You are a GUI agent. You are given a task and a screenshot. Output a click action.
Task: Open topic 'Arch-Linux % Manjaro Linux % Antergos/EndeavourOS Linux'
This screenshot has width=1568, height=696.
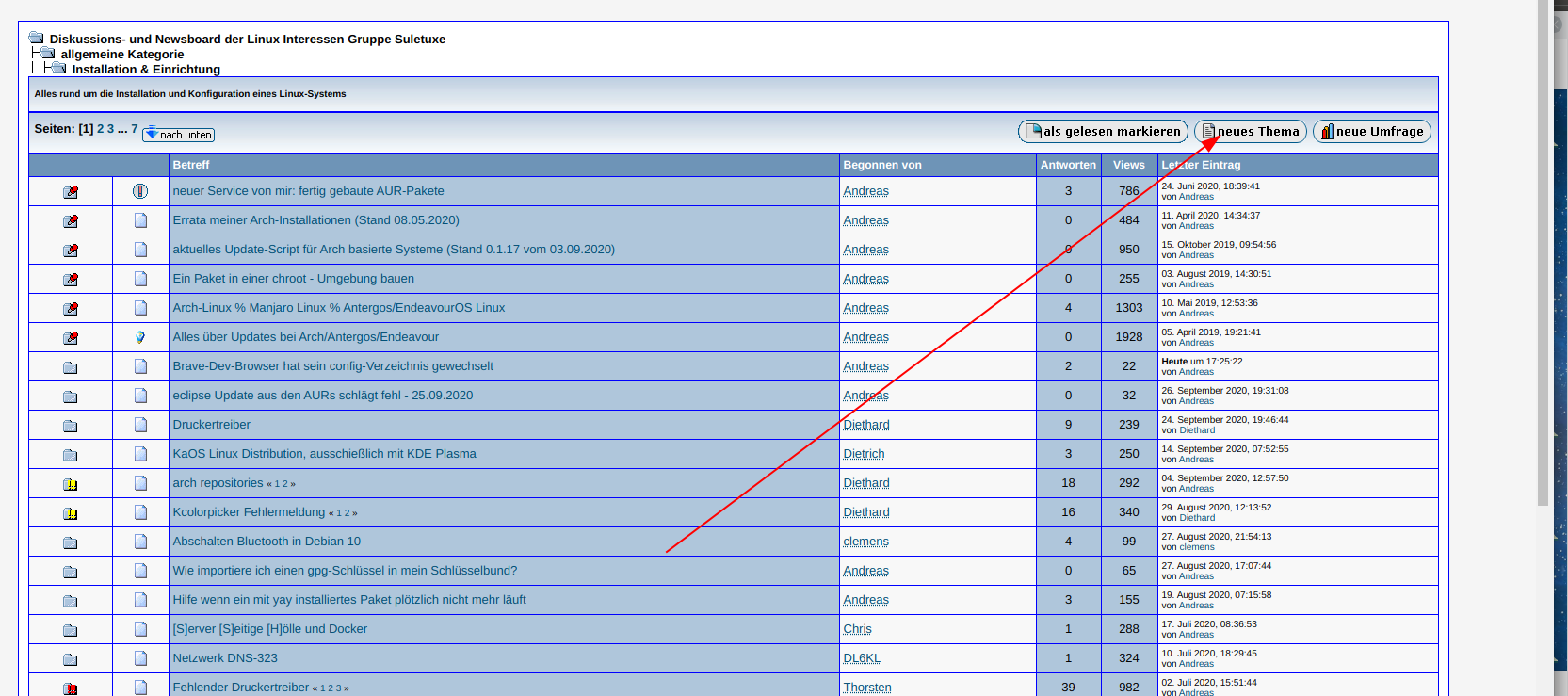(x=339, y=308)
